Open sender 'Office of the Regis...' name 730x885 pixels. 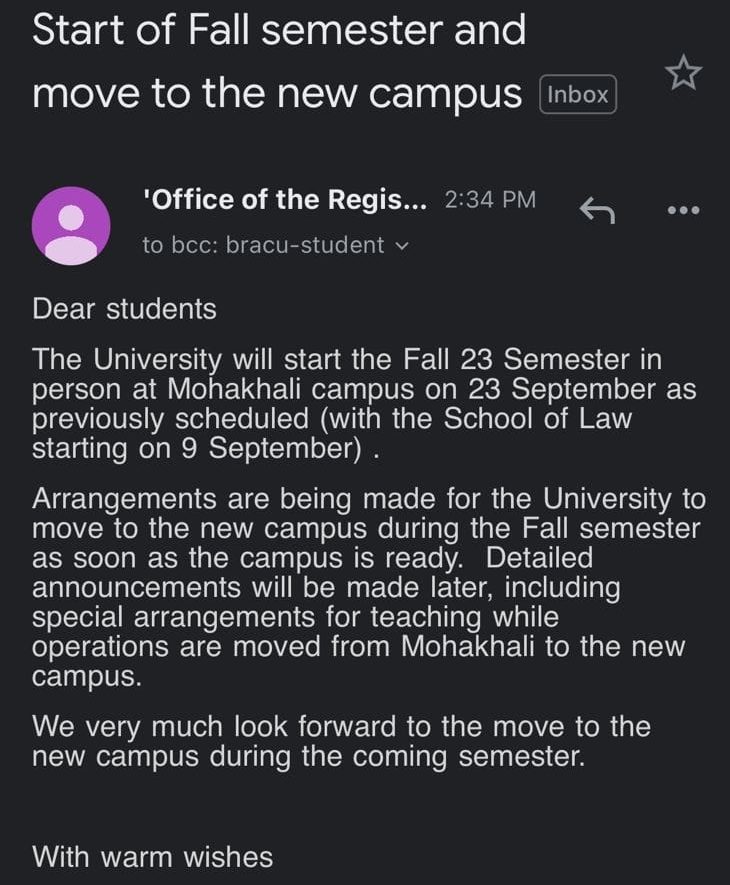coord(285,199)
